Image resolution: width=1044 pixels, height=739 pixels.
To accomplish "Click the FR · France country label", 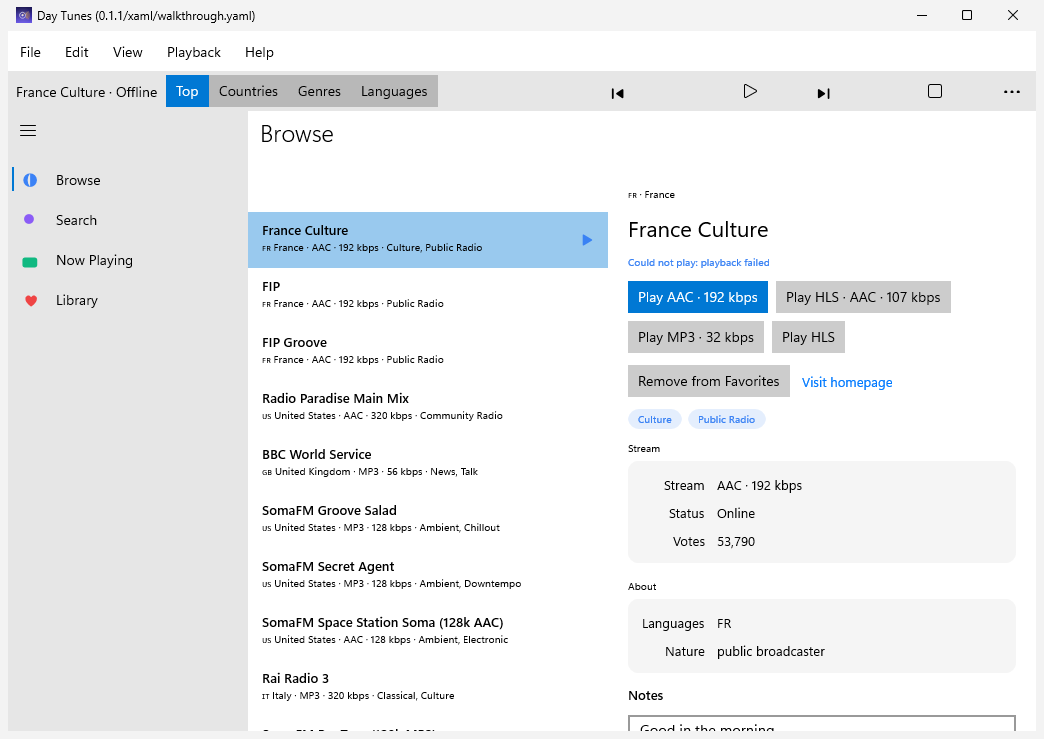I will (x=651, y=195).
